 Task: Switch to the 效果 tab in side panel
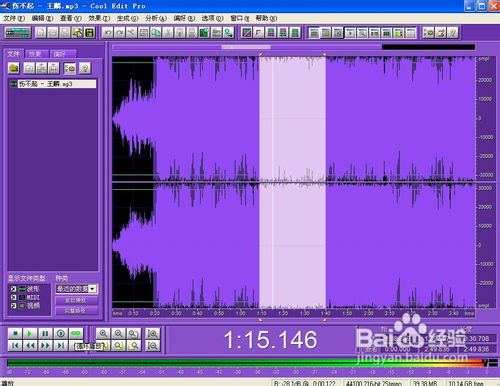pos(35,54)
